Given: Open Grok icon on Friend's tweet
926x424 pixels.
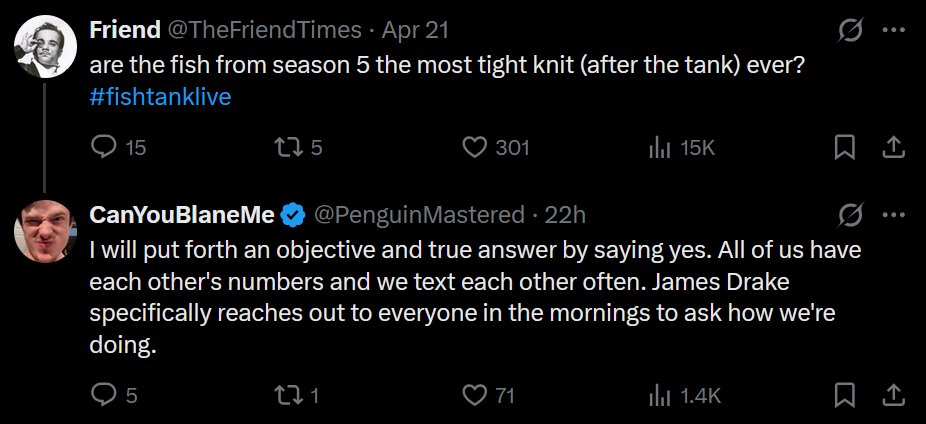Looking at the screenshot, I should click(851, 30).
